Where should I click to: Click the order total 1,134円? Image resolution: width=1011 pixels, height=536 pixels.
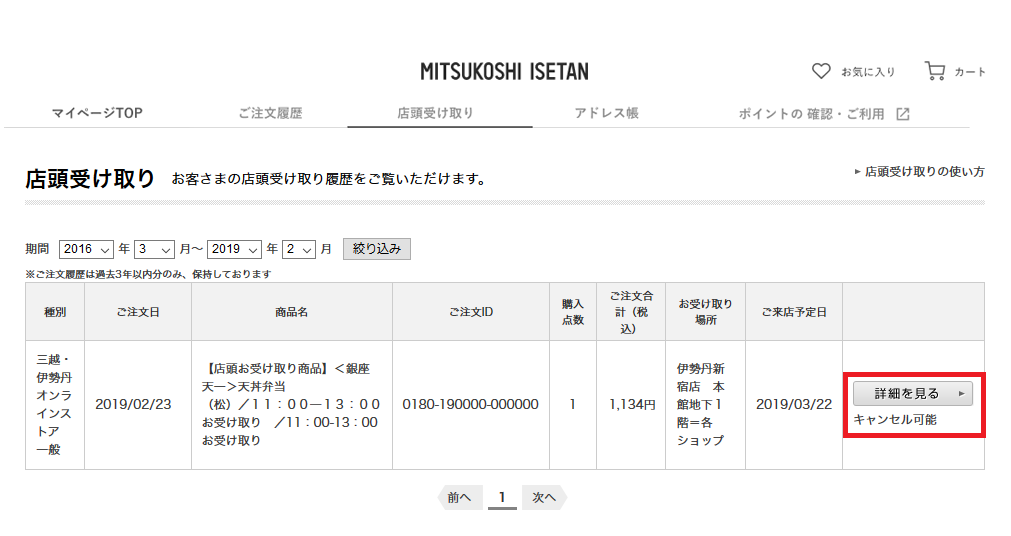pos(632,404)
